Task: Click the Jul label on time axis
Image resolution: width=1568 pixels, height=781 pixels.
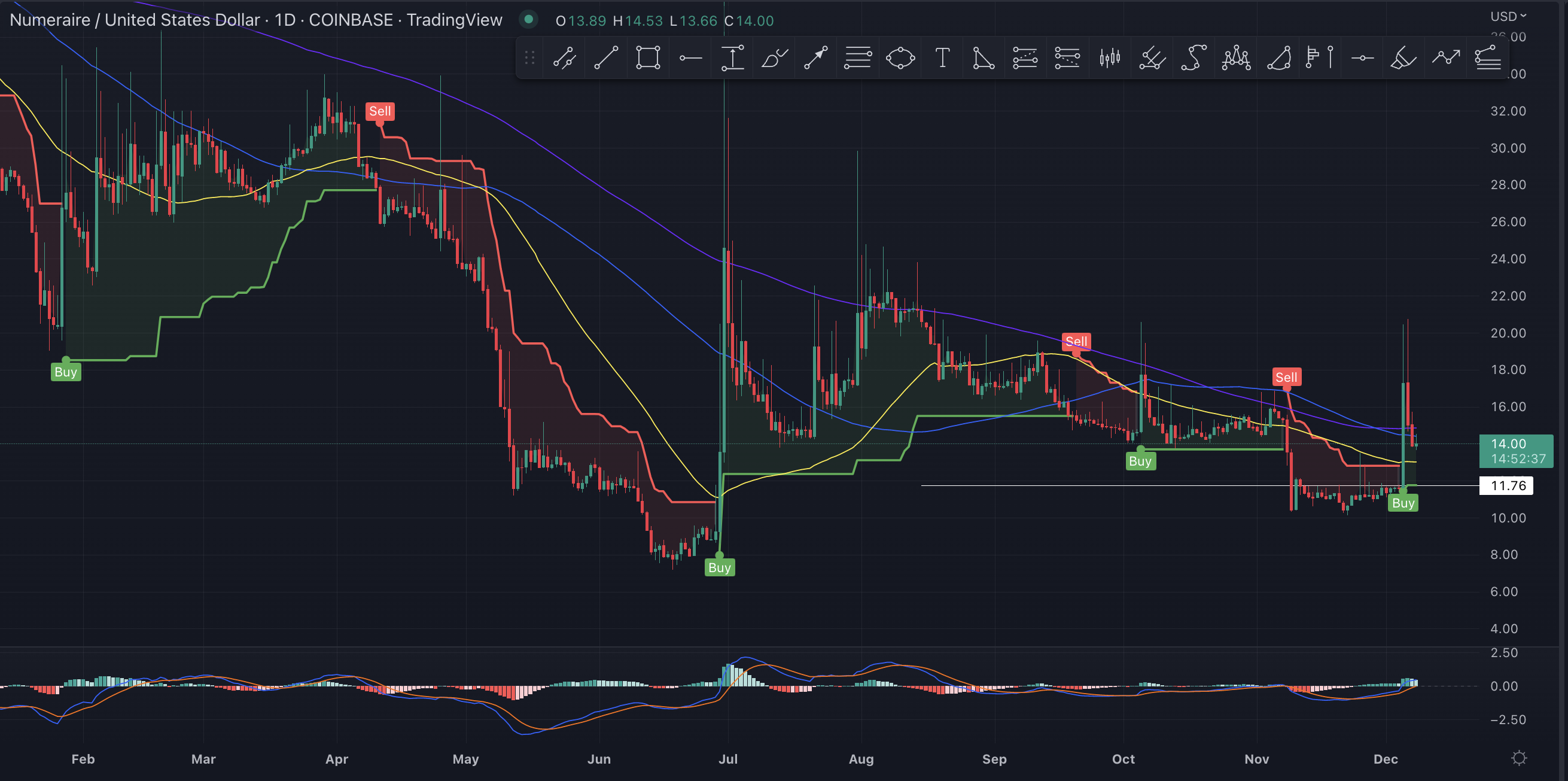Action: (728, 758)
